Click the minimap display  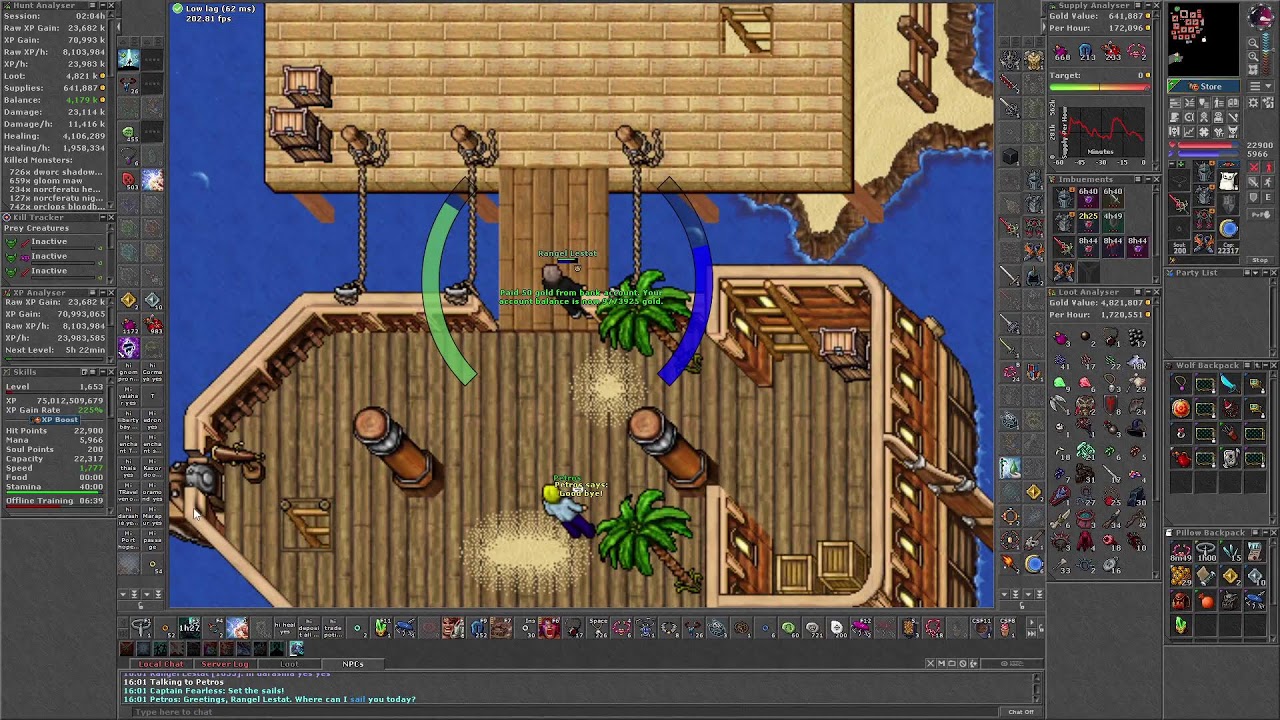[1203, 39]
